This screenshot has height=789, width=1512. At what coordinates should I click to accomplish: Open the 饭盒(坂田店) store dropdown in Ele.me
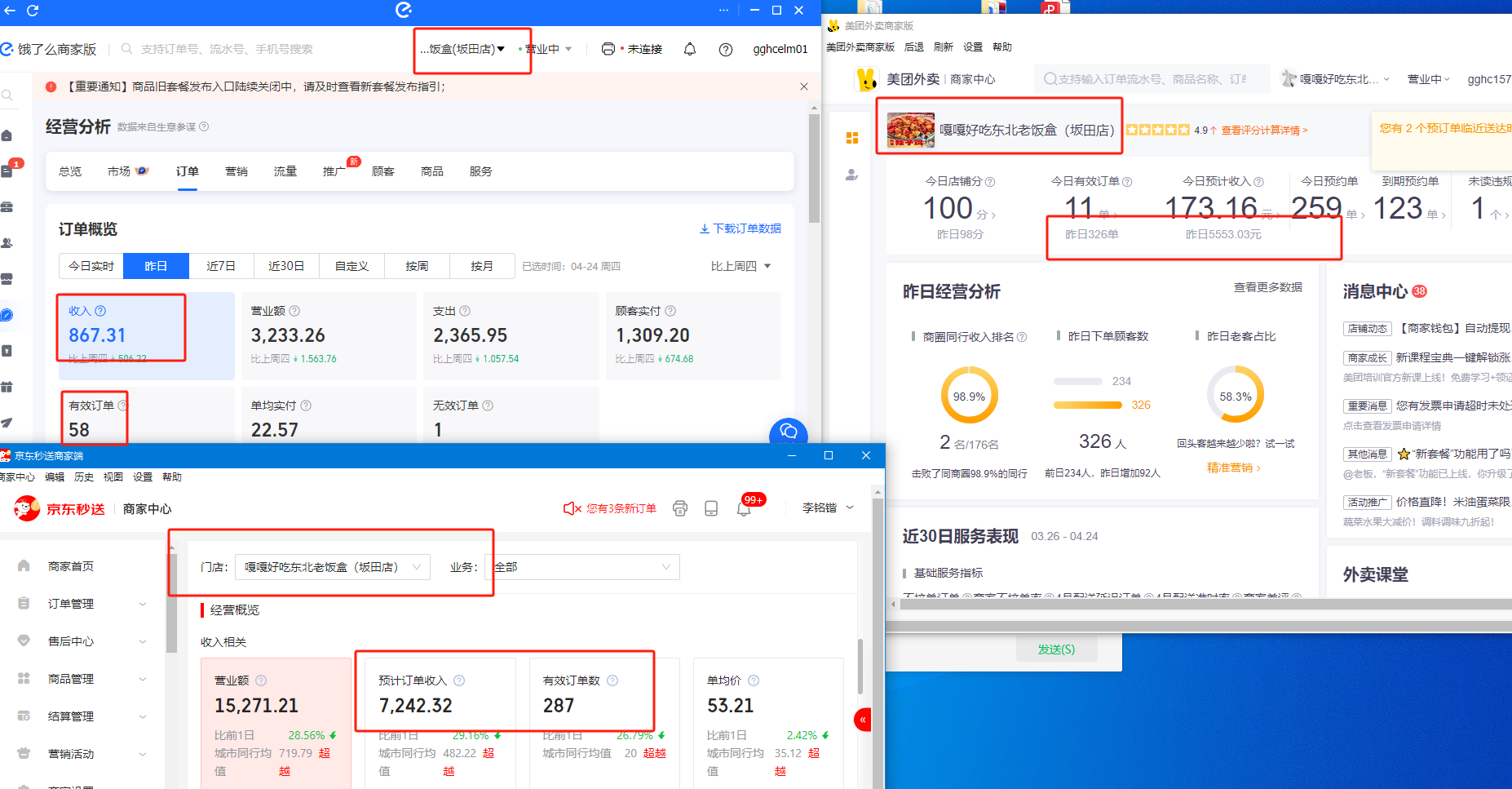463,49
